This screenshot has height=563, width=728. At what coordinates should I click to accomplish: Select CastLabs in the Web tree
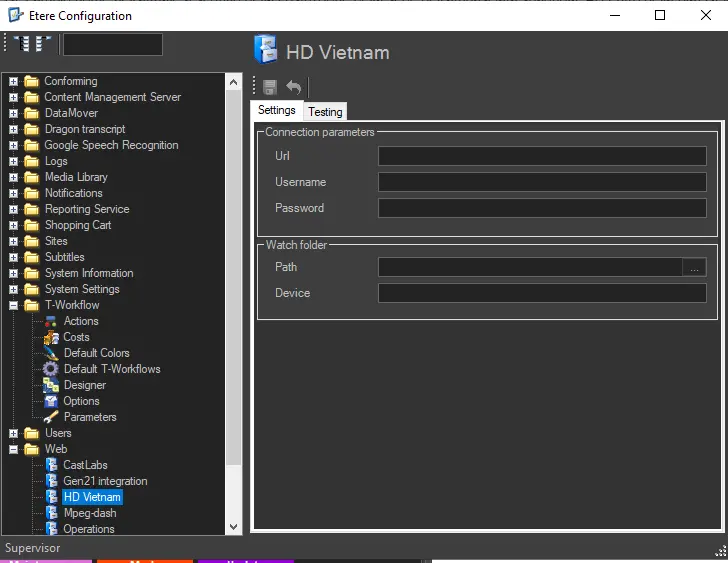point(85,465)
